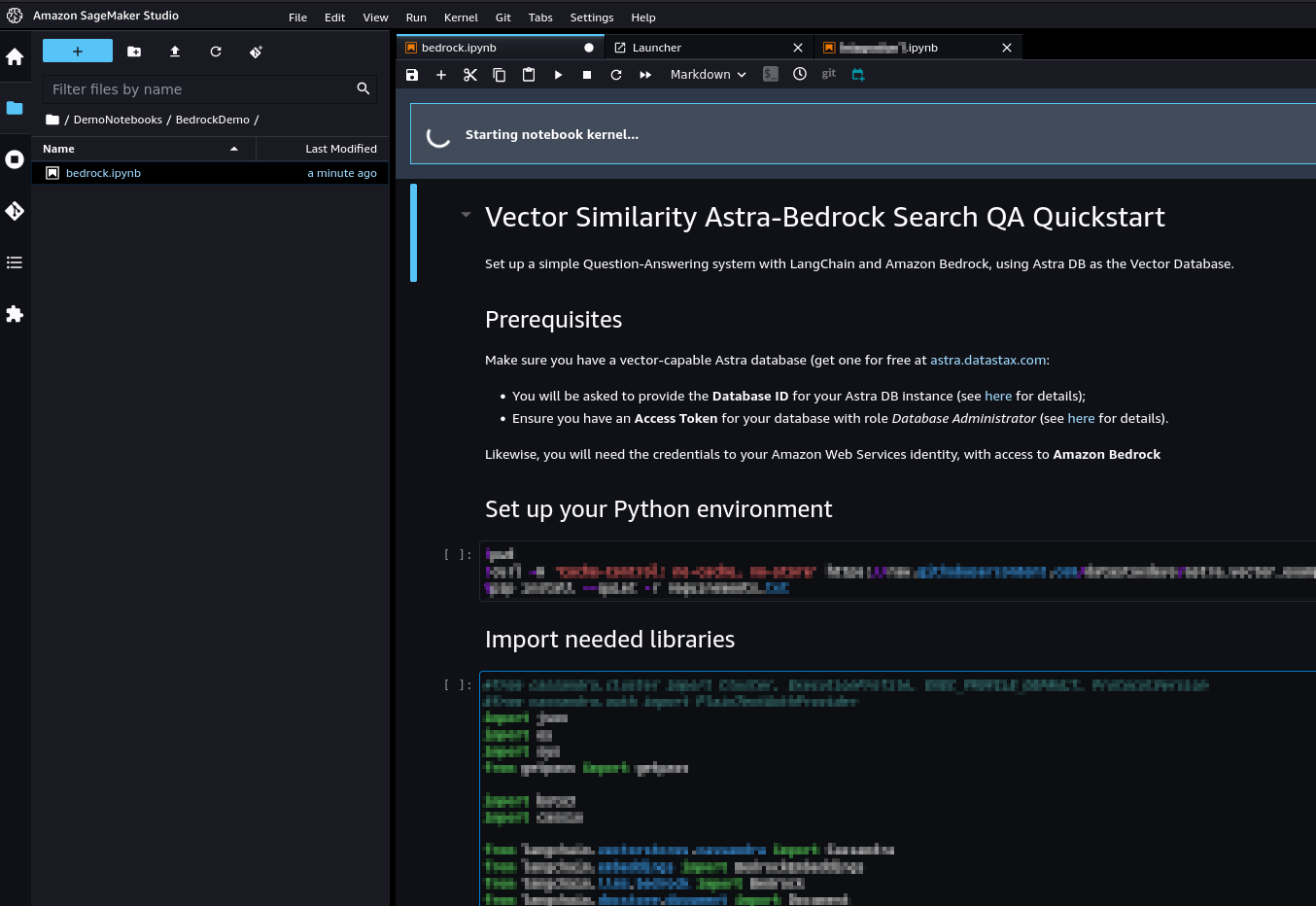Navigate to BedrockDemo in the breadcrumb
This screenshot has height=906, width=1316.
click(212, 120)
